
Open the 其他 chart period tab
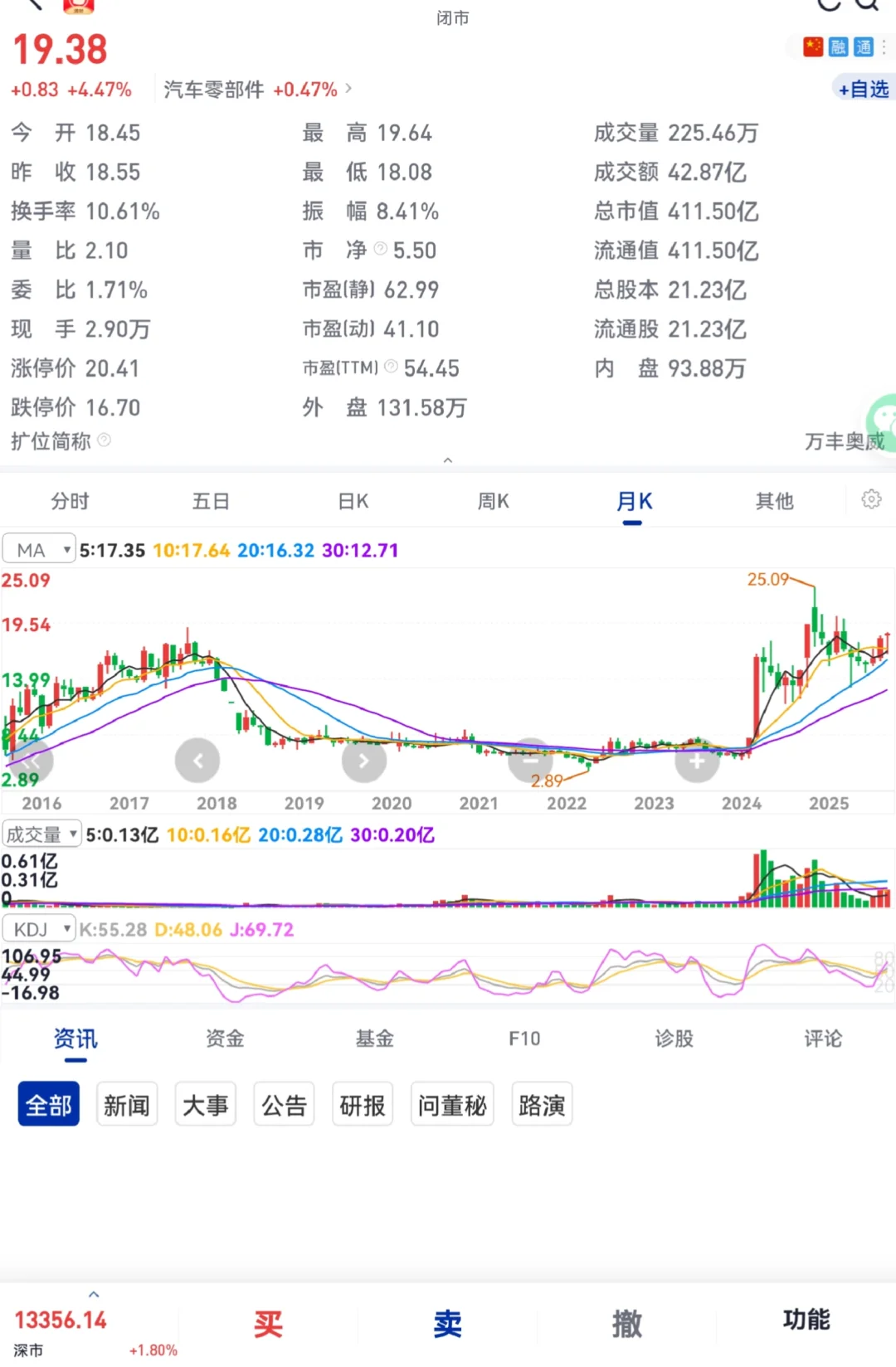click(x=774, y=501)
